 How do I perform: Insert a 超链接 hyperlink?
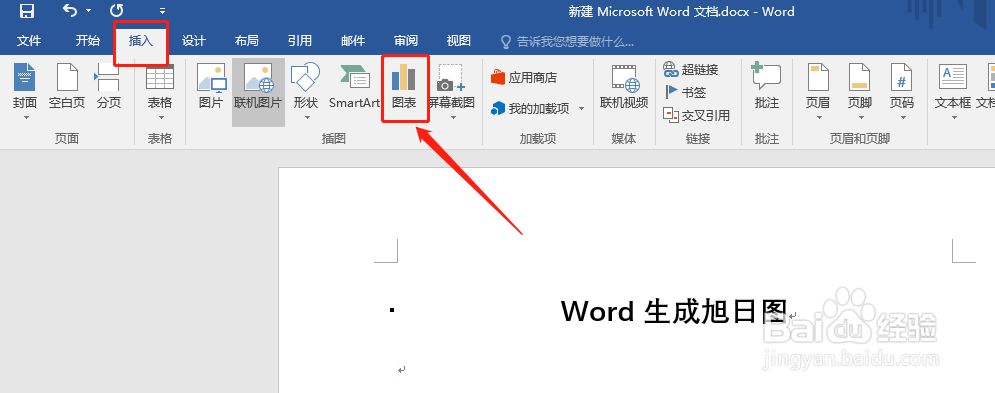tap(691, 69)
